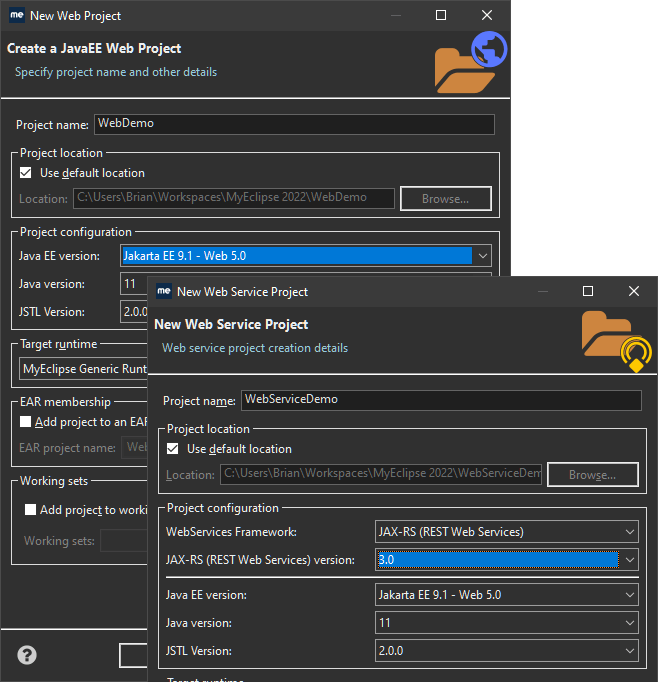This screenshot has height=682, width=658.
Task: Open WebServices Framework dropdown
Action: (x=507, y=532)
